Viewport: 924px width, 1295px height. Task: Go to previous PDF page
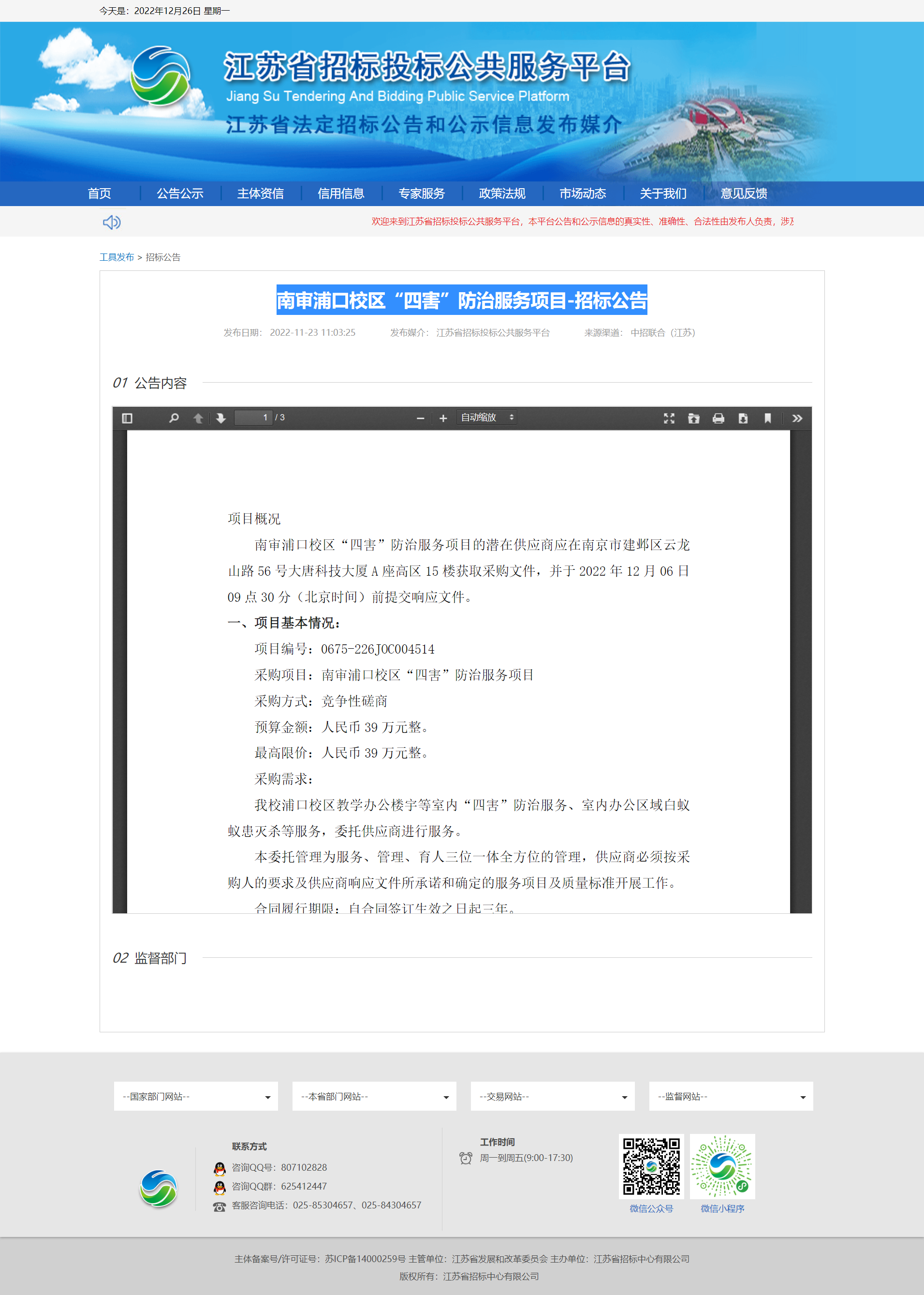[198, 418]
